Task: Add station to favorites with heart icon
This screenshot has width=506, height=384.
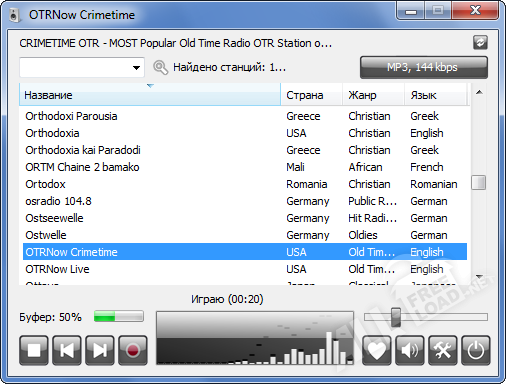Action: (377, 350)
